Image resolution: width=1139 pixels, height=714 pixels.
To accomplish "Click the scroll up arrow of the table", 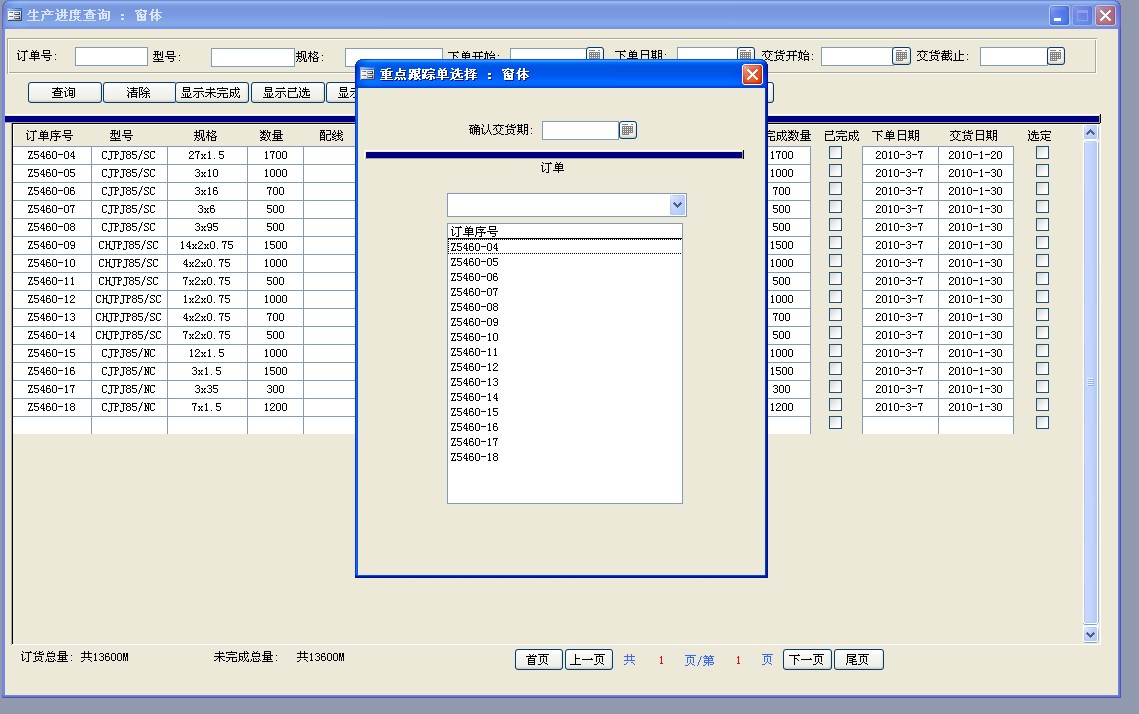I will coord(1090,133).
